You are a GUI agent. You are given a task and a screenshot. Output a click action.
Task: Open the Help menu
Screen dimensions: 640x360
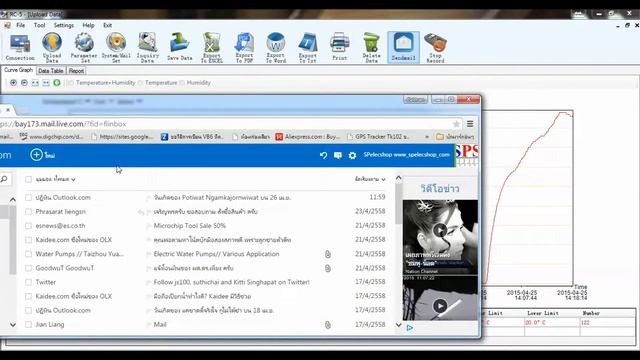pyautogui.click(x=88, y=25)
